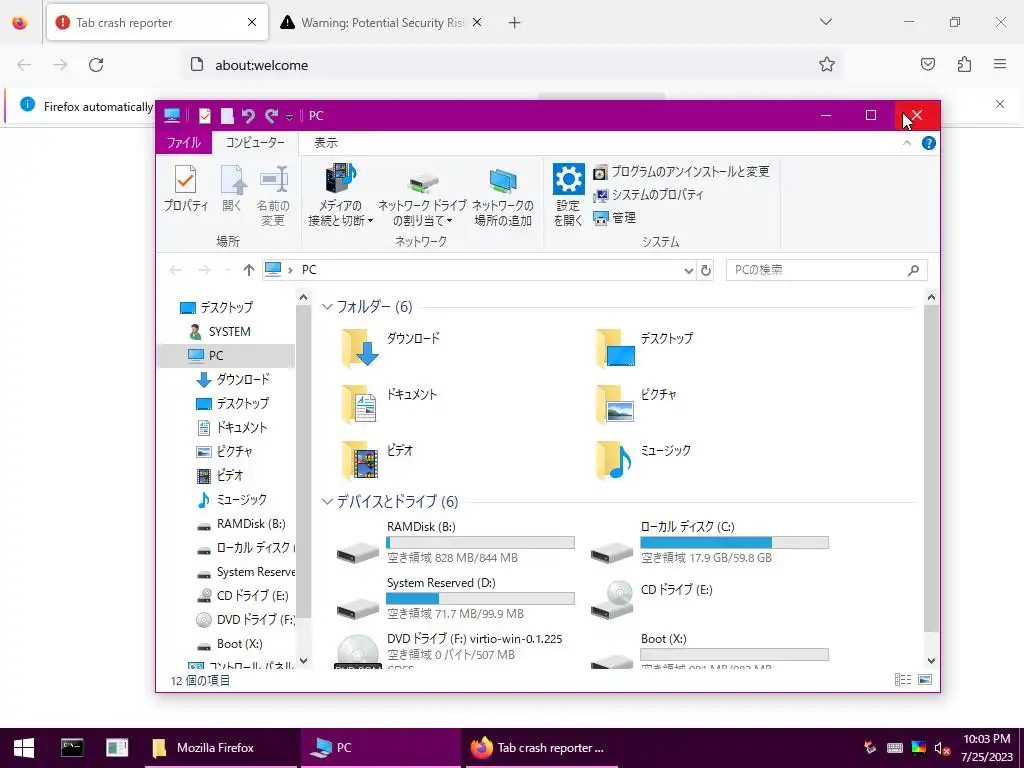Select DVD ドライブ (F:) in navigation tree

[246, 620]
